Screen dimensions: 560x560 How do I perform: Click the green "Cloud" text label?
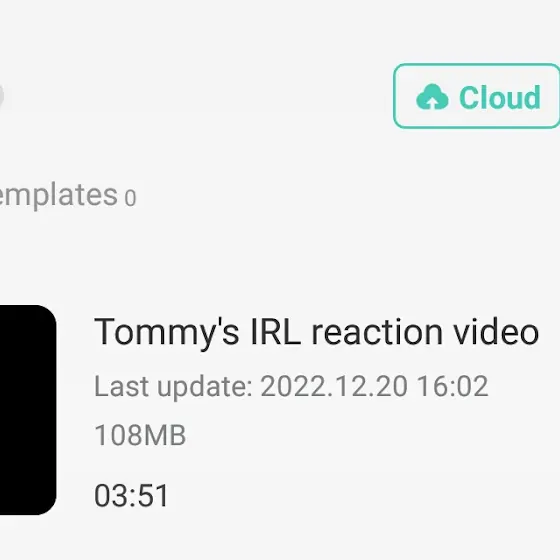click(500, 98)
